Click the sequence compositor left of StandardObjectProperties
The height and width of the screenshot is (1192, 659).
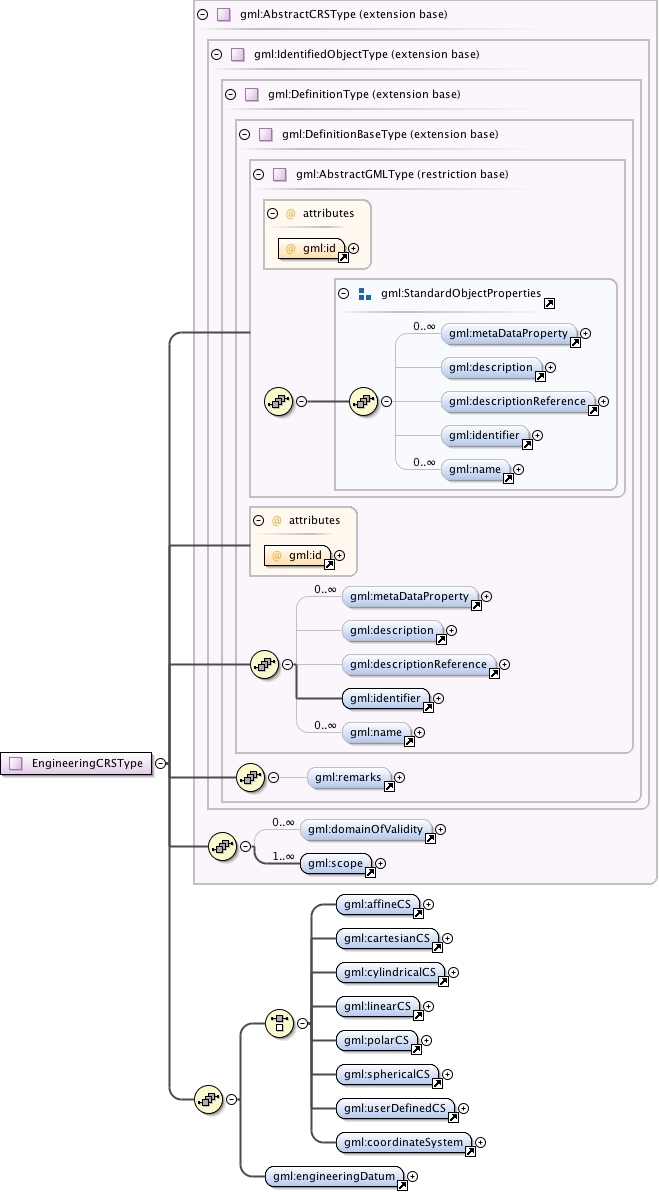pyautogui.click(x=279, y=401)
